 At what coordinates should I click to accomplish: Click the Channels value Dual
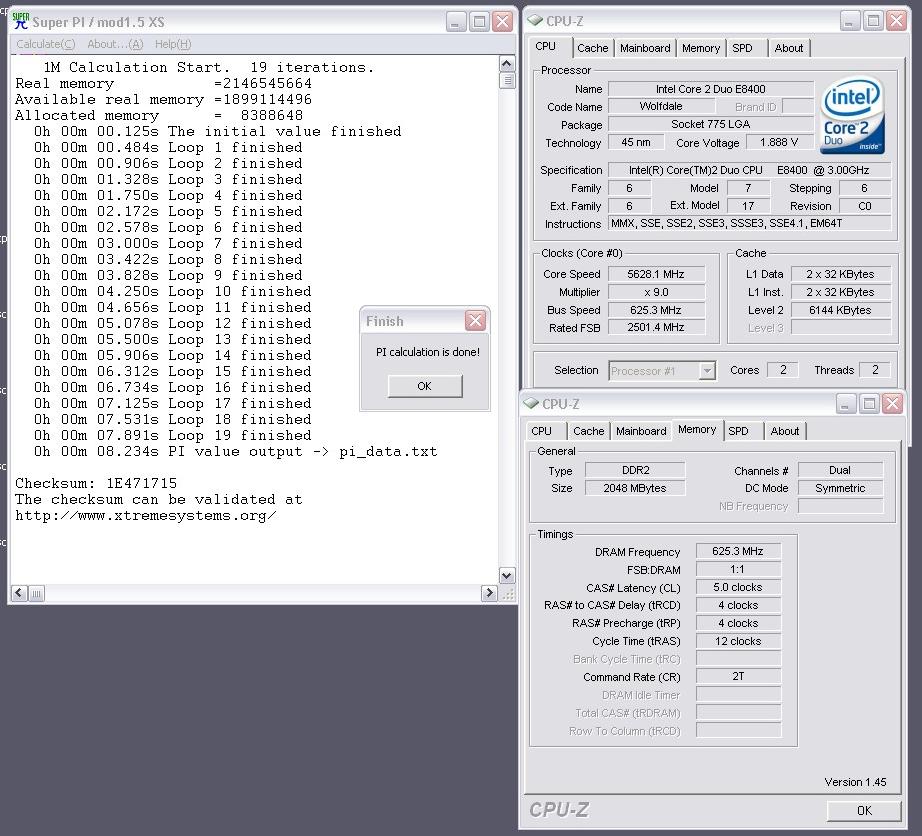(840, 470)
